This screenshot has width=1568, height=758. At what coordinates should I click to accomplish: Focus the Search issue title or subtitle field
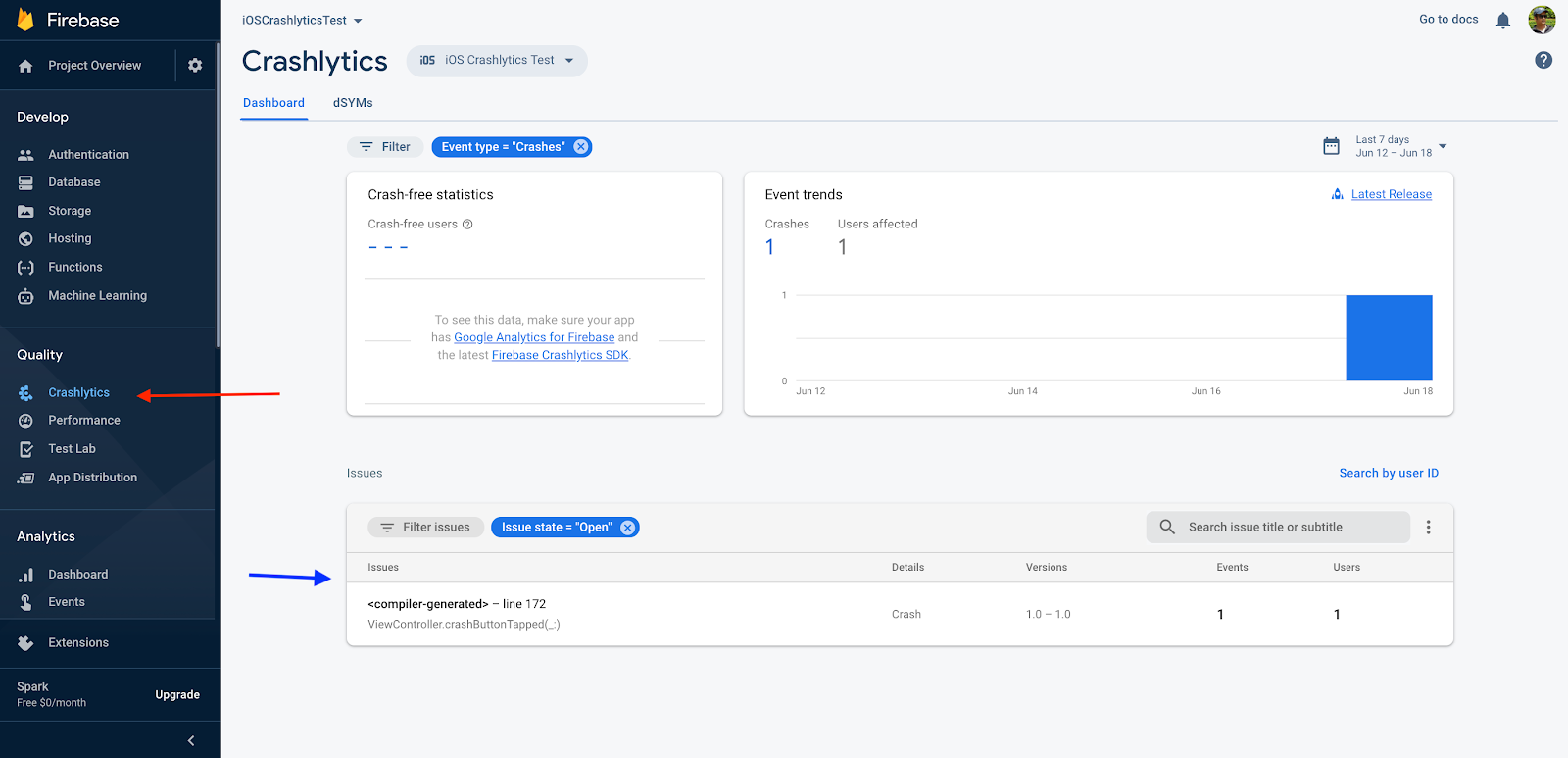click(x=1278, y=527)
